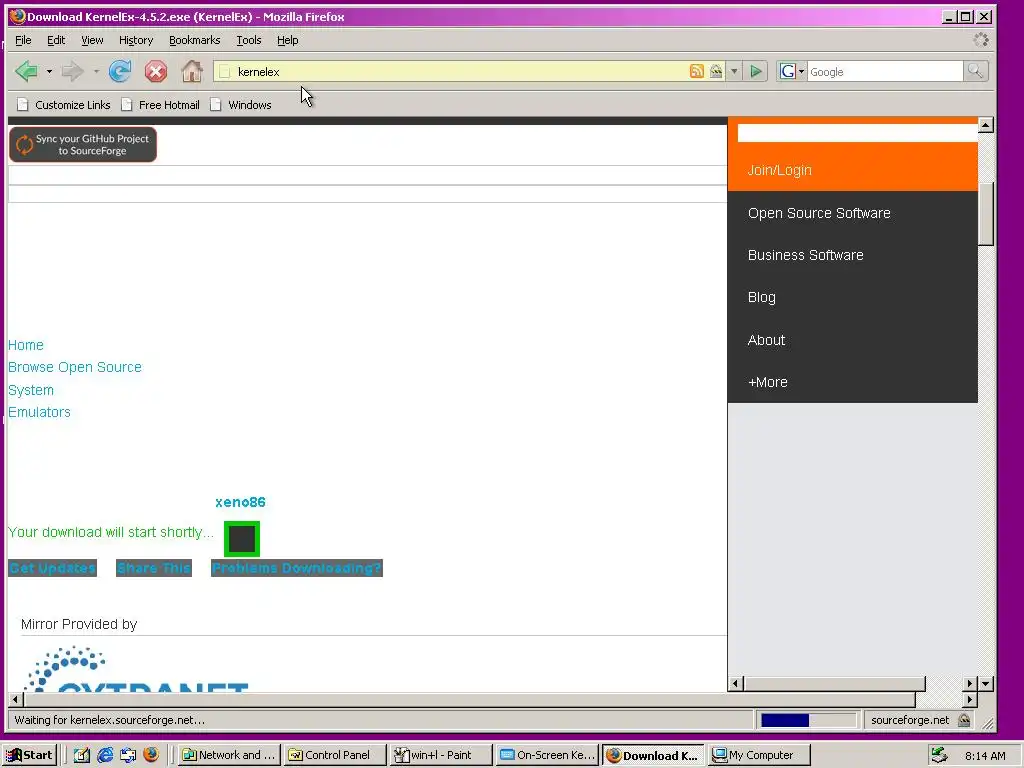
Task: Click the Share This button
Action: (154, 568)
